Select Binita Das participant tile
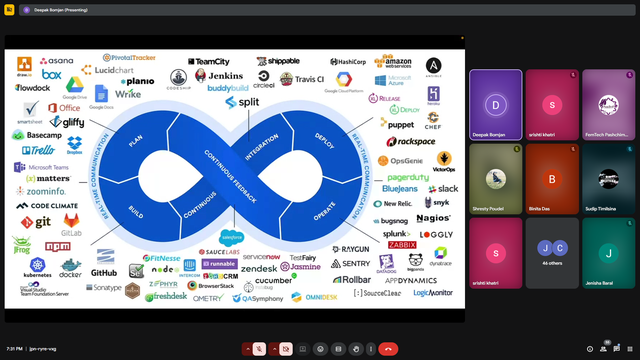This screenshot has width=640, height=360. (552, 179)
